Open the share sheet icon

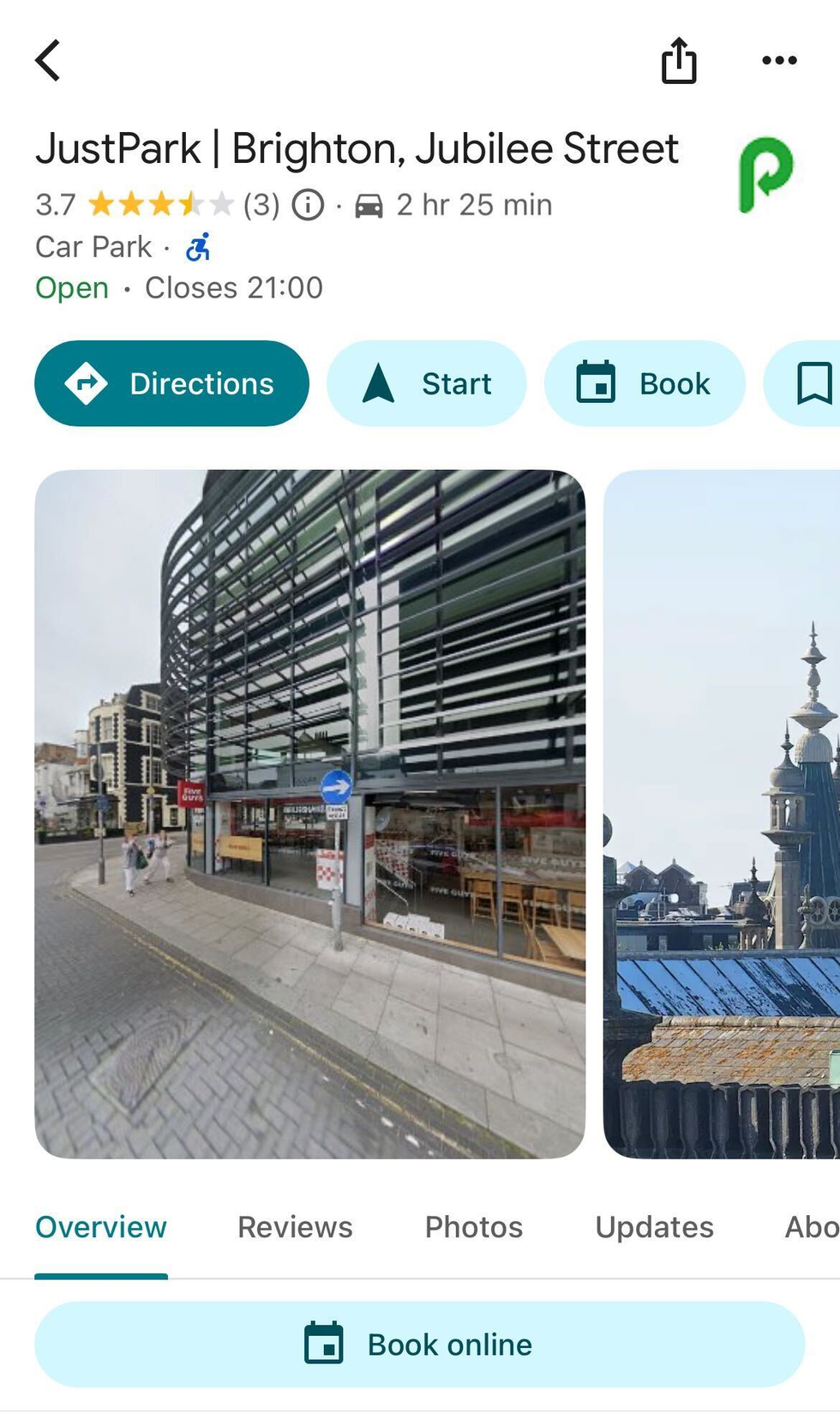pos(679,61)
